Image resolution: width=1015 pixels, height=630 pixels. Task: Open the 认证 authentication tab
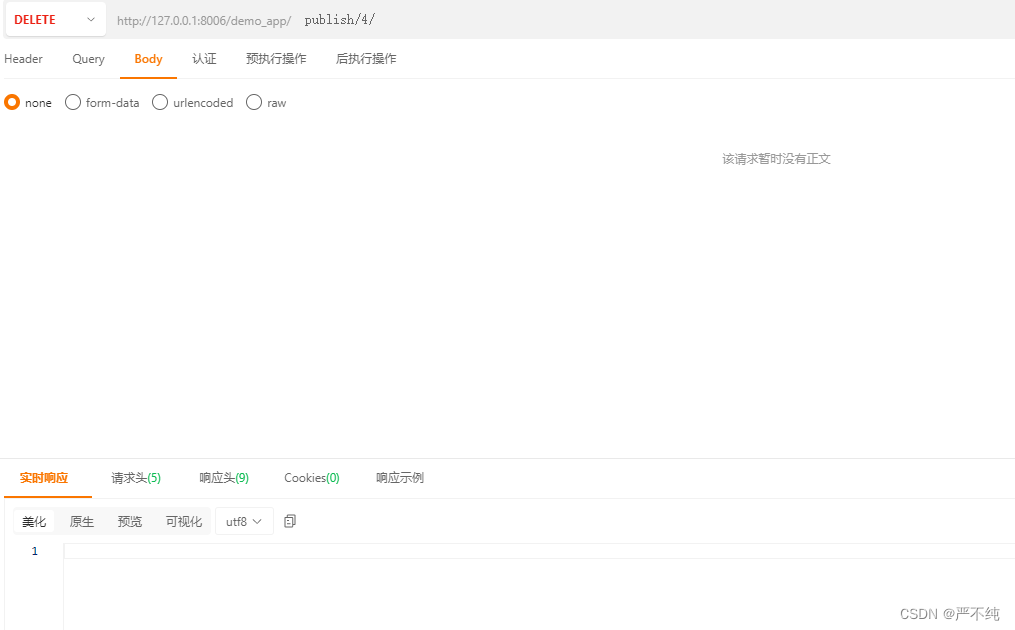click(x=204, y=58)
